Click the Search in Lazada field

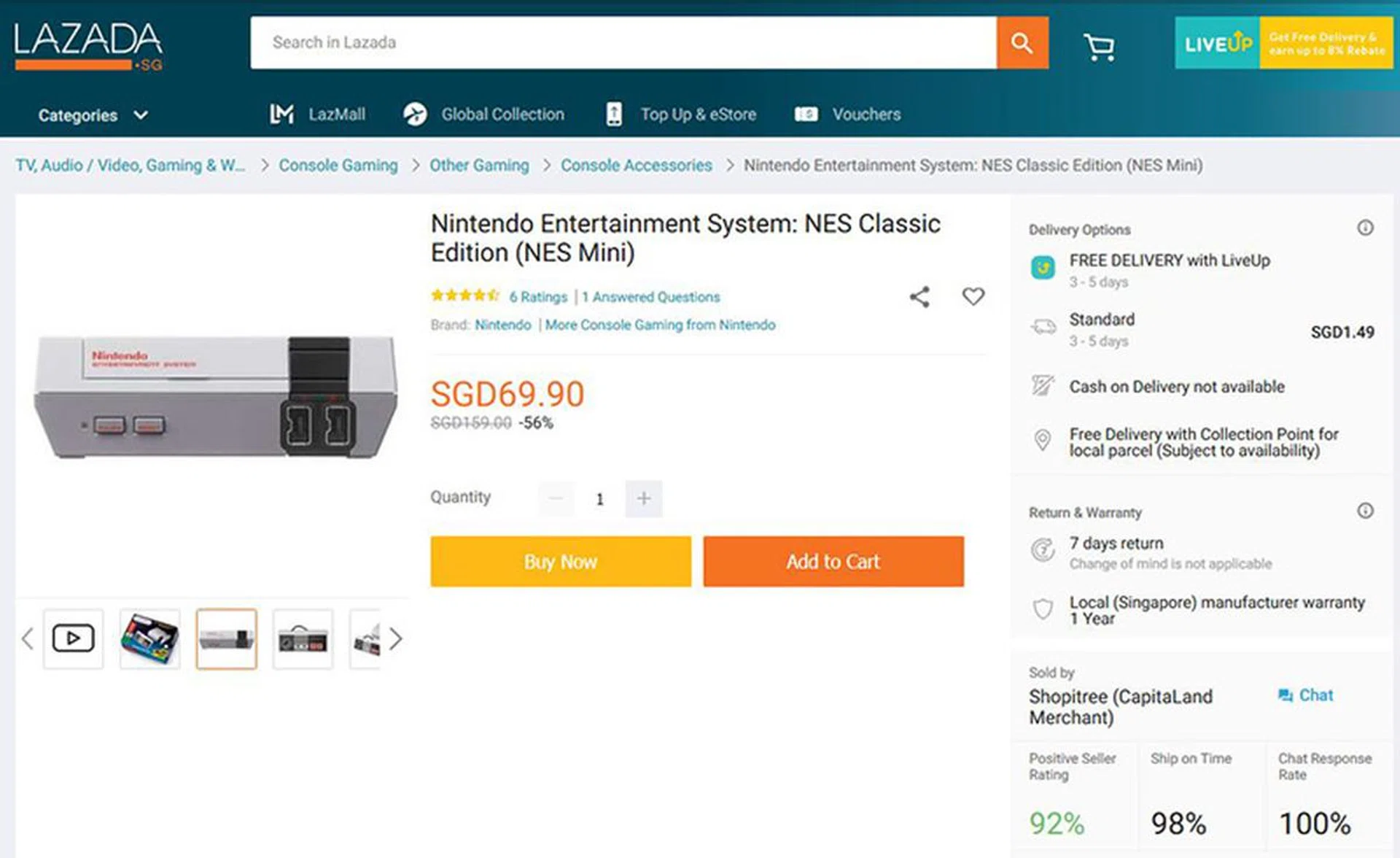click(x=623, y=43)
